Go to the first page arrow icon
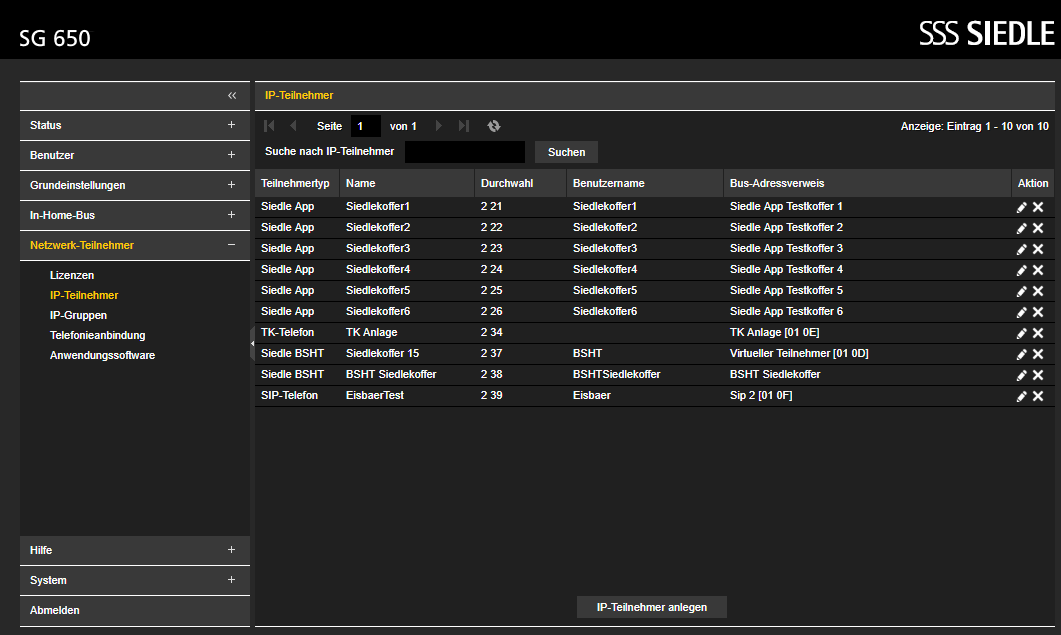 269,126
